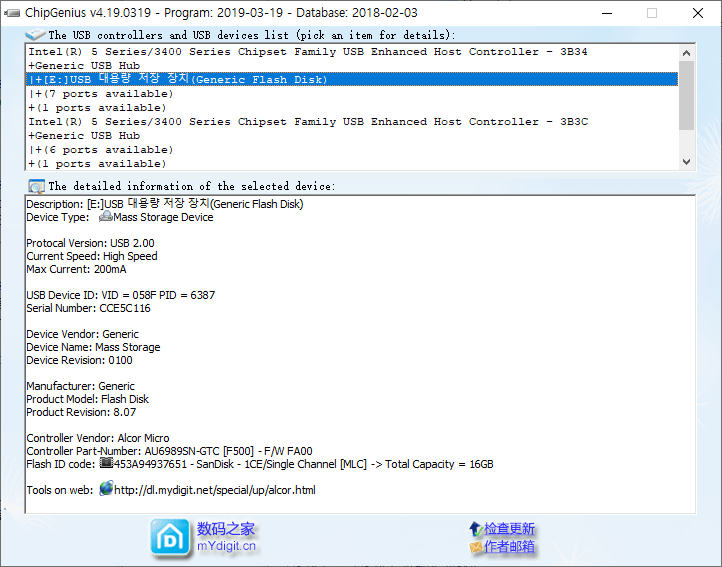Select the [E:]USB Generic Flash Disk entry
The width and height of the screenshot is (722, 567).
(x=352, y=79)
